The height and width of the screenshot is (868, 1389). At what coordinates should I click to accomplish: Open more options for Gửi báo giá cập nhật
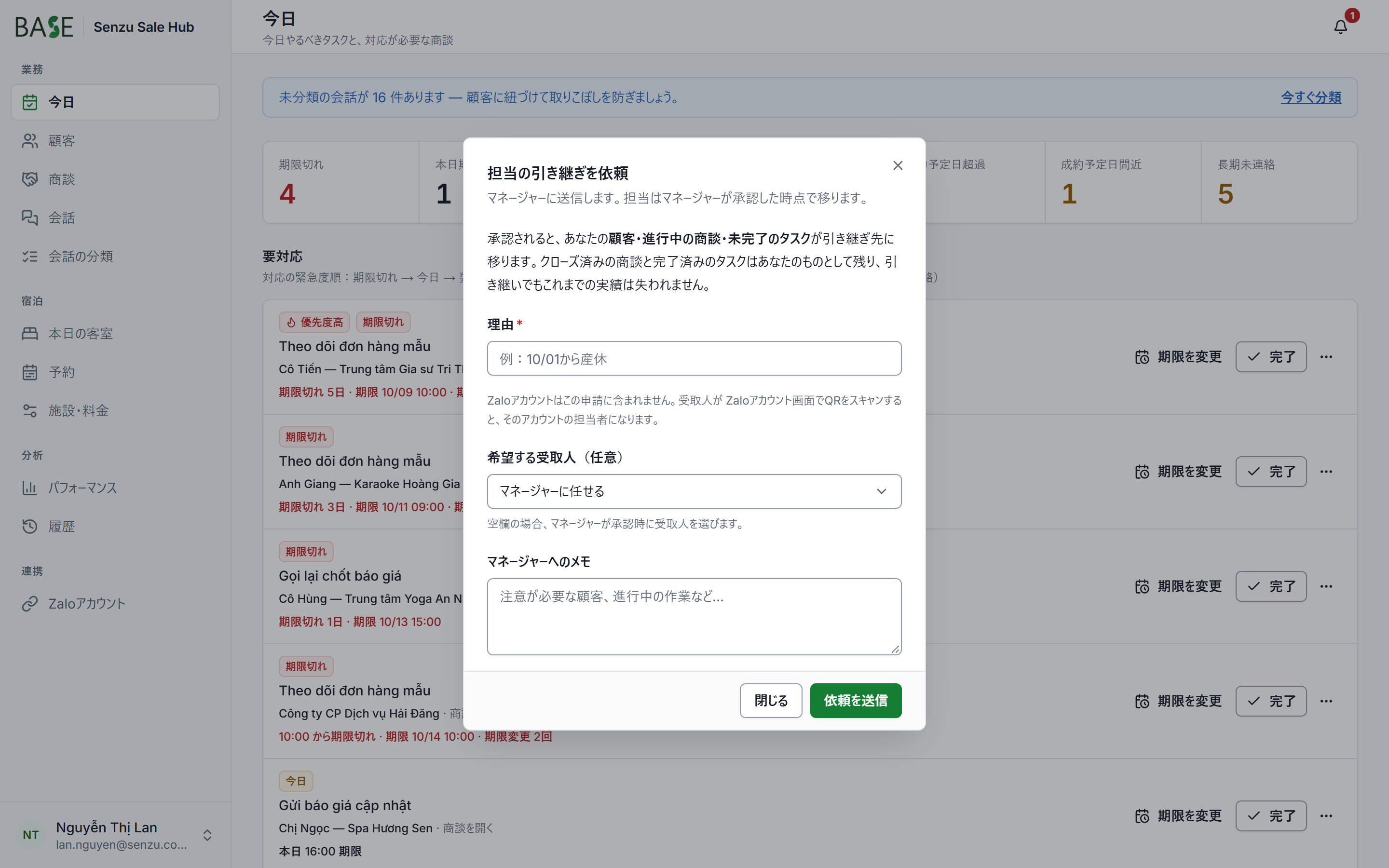(x=1326, y=816)
